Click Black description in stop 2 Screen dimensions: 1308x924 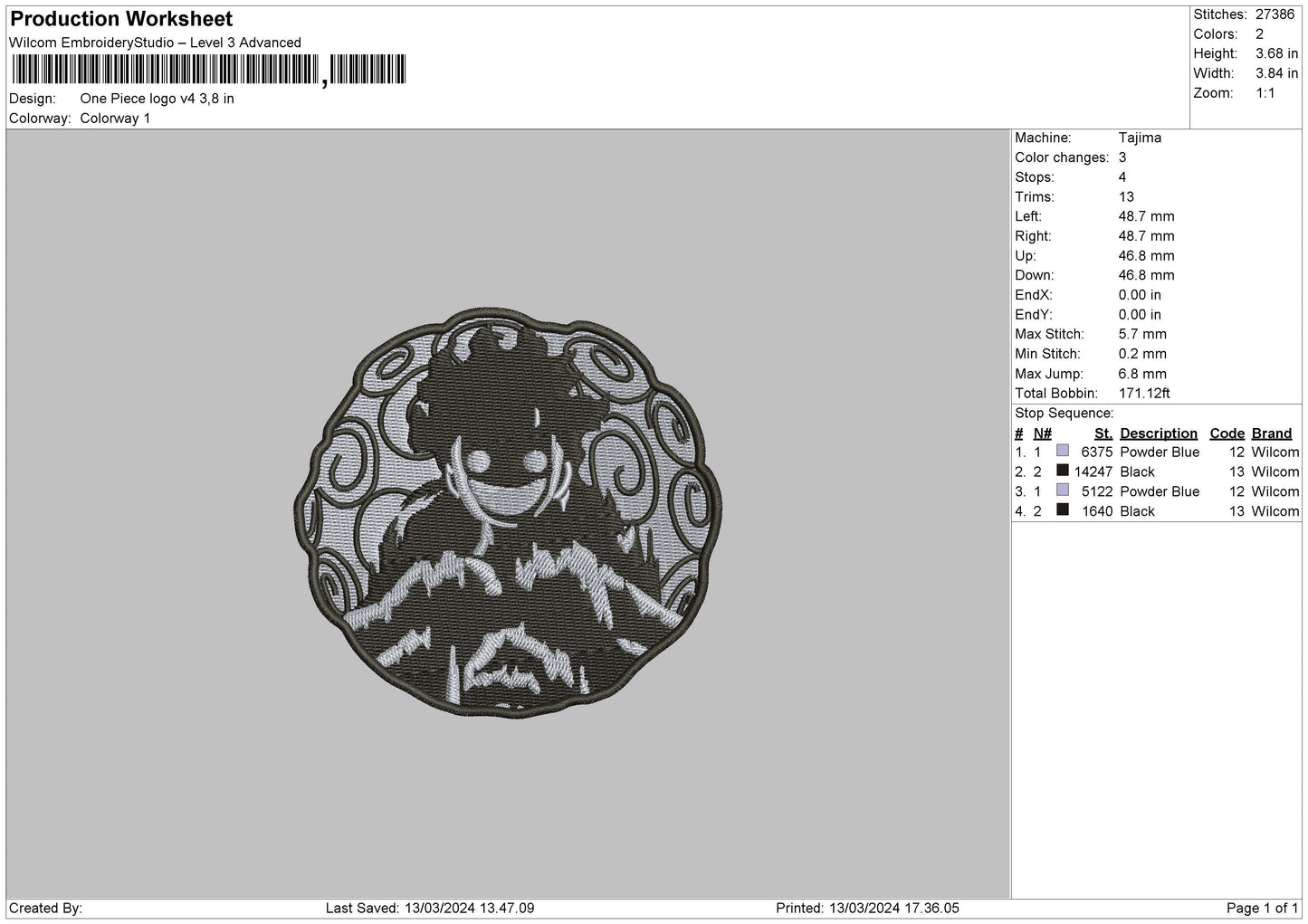1137,472
